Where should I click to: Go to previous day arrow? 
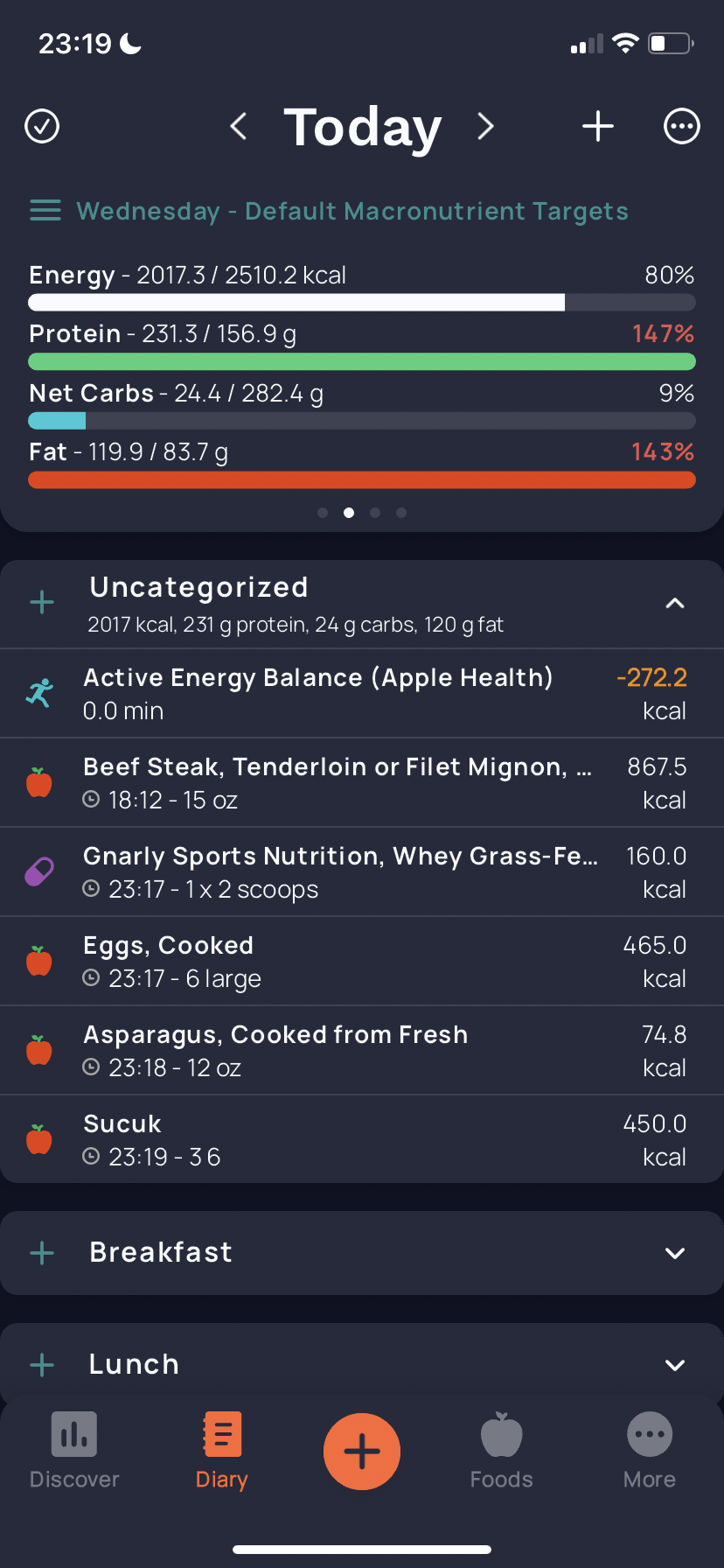coord(238,126)
